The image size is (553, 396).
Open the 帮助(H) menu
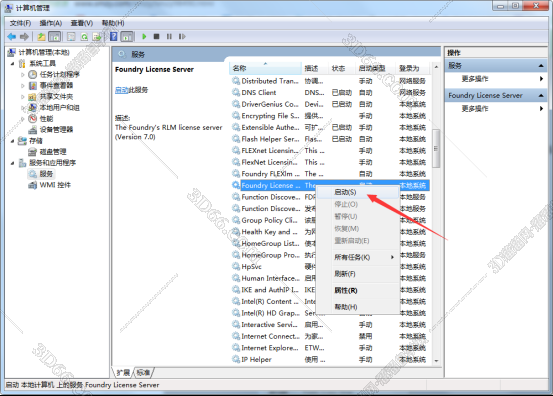[x=113, y=23]
